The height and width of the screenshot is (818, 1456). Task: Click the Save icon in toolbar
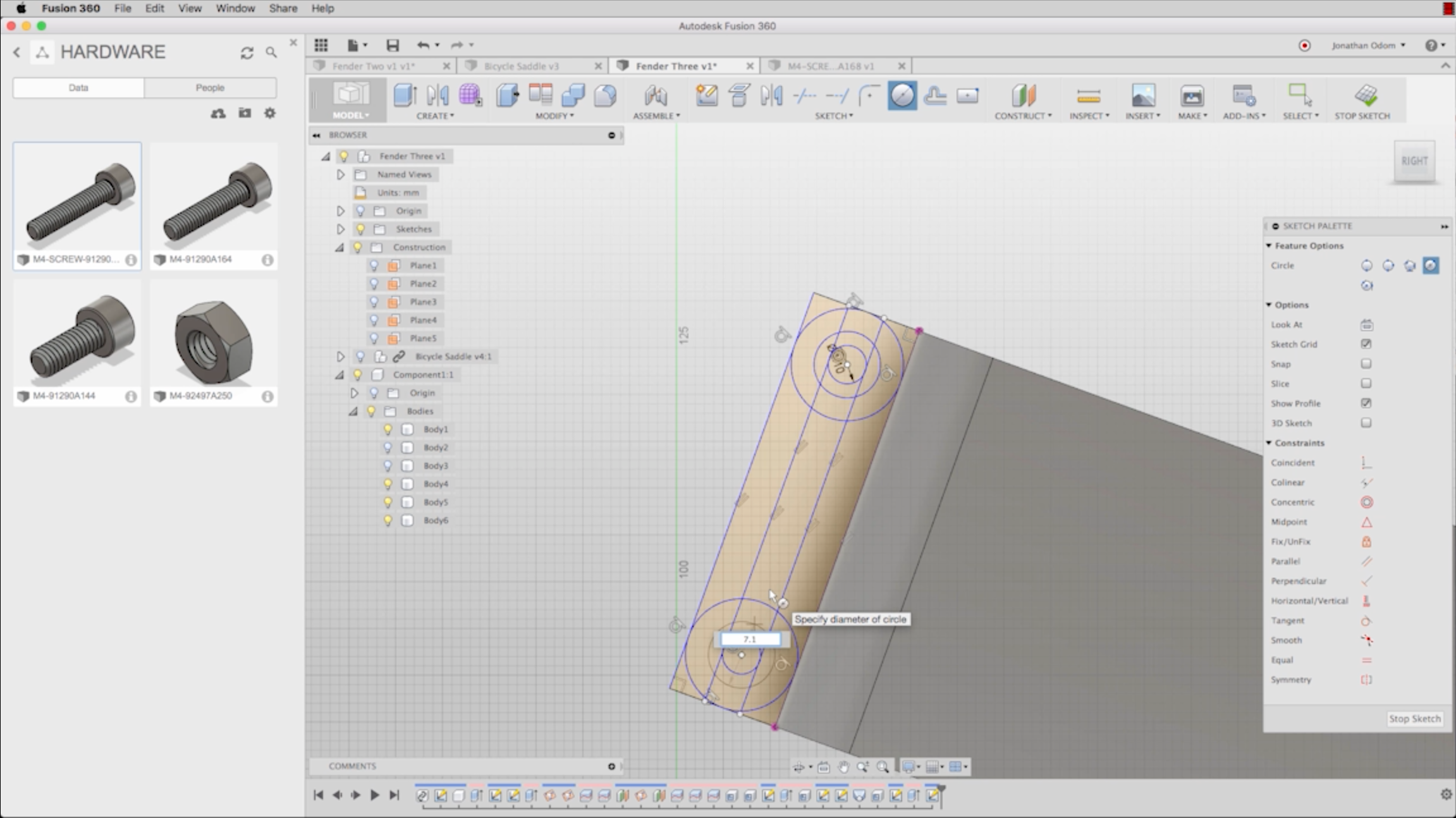393,45
